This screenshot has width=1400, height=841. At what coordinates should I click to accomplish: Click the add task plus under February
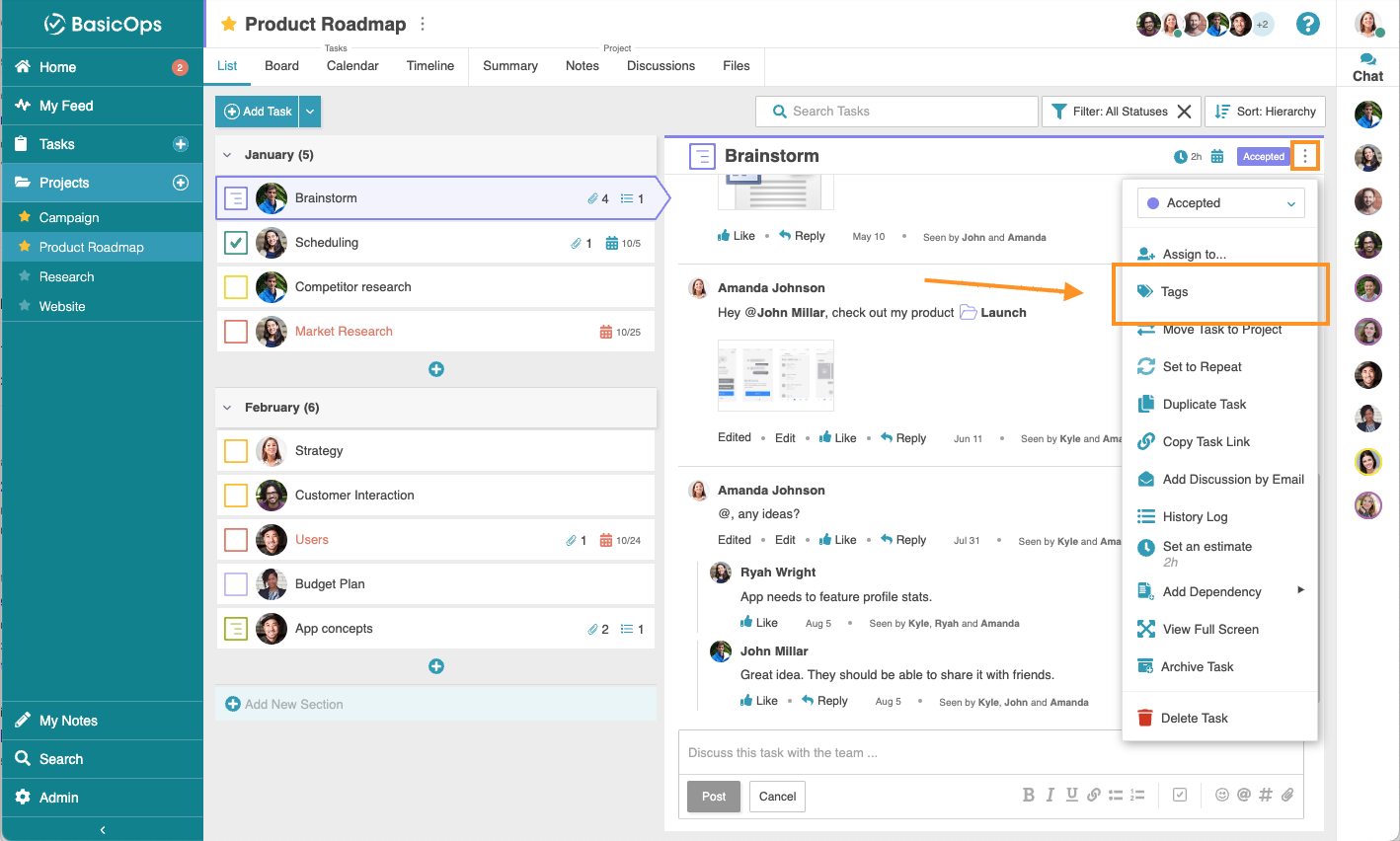point(436,666)
